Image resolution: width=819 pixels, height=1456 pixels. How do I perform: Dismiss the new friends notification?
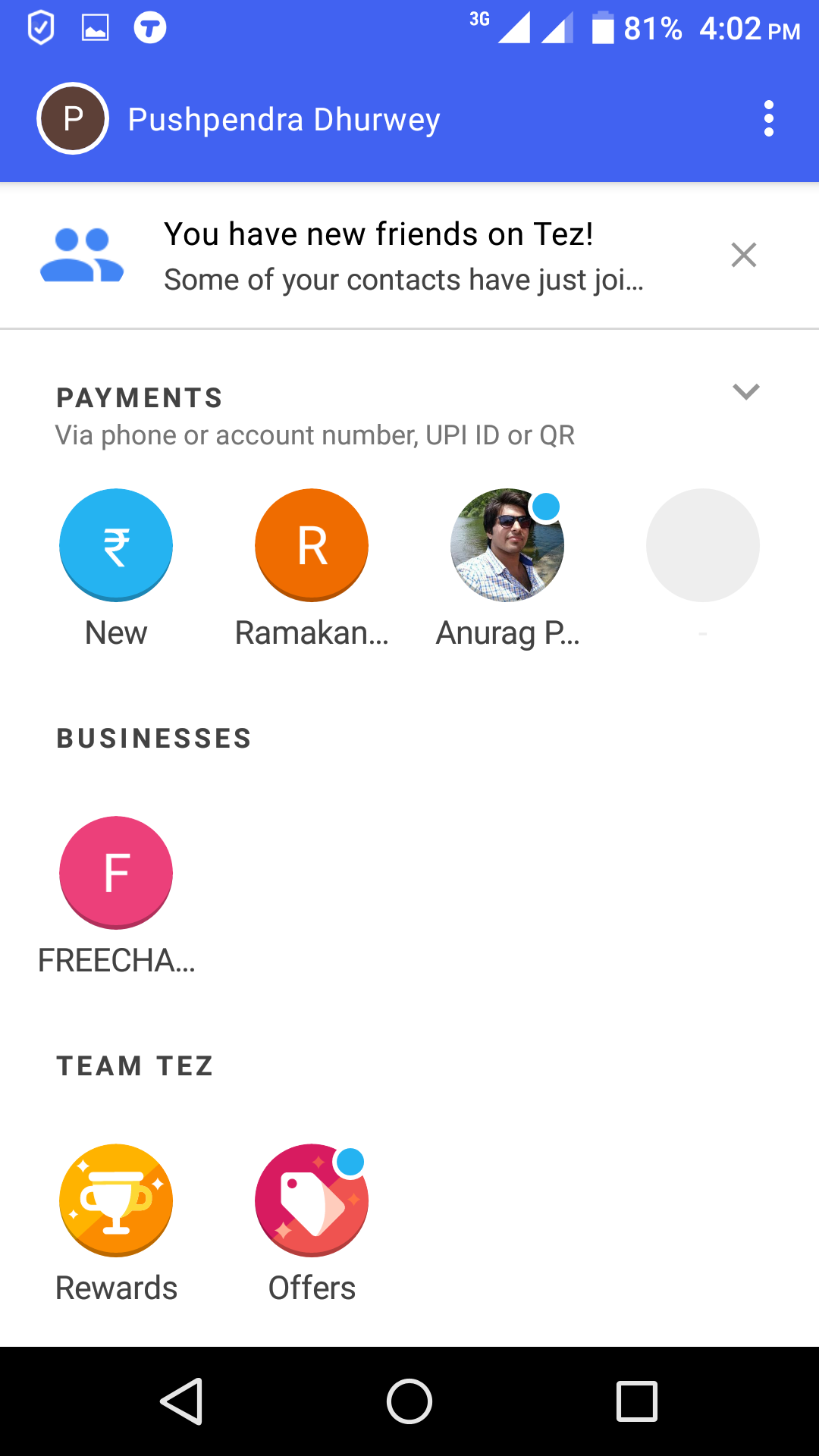tap(744, 255)
